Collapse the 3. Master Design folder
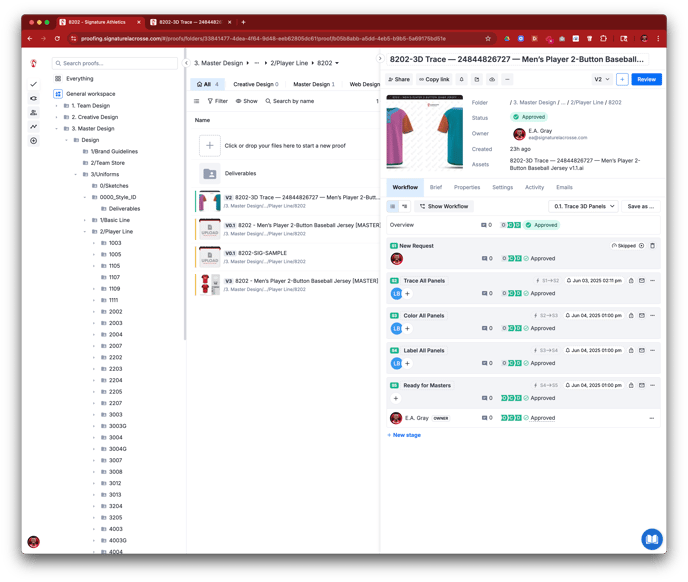 [x=57, y=128]
